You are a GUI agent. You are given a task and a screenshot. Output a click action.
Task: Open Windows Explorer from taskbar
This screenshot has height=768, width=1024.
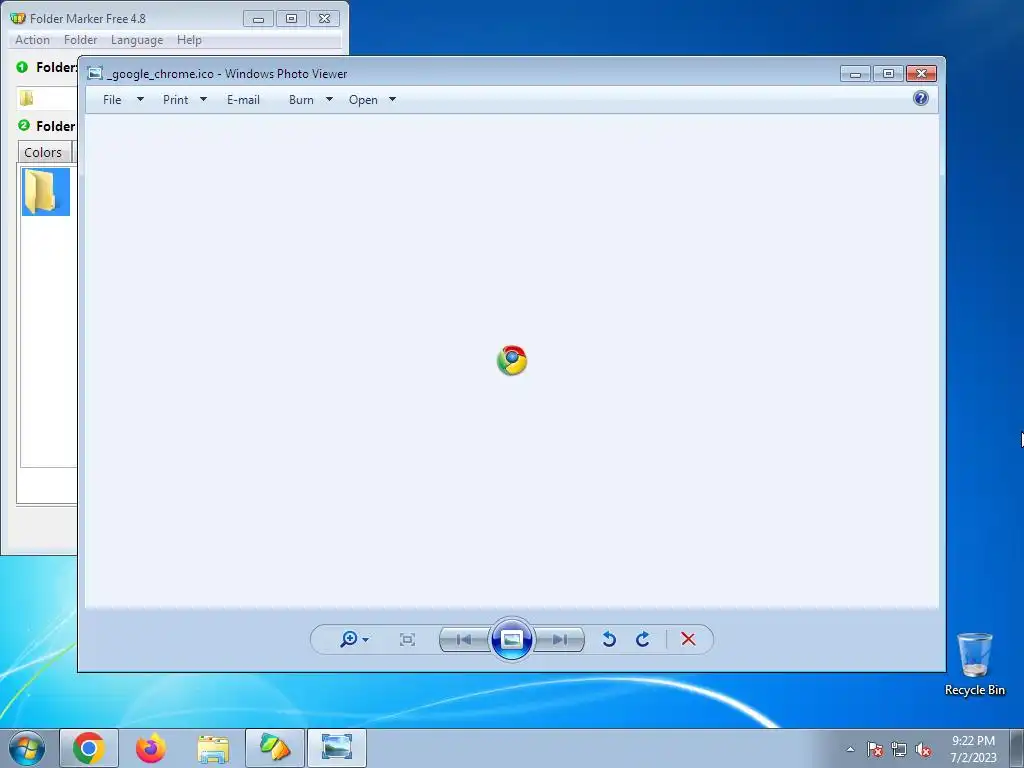coord(213,748)
